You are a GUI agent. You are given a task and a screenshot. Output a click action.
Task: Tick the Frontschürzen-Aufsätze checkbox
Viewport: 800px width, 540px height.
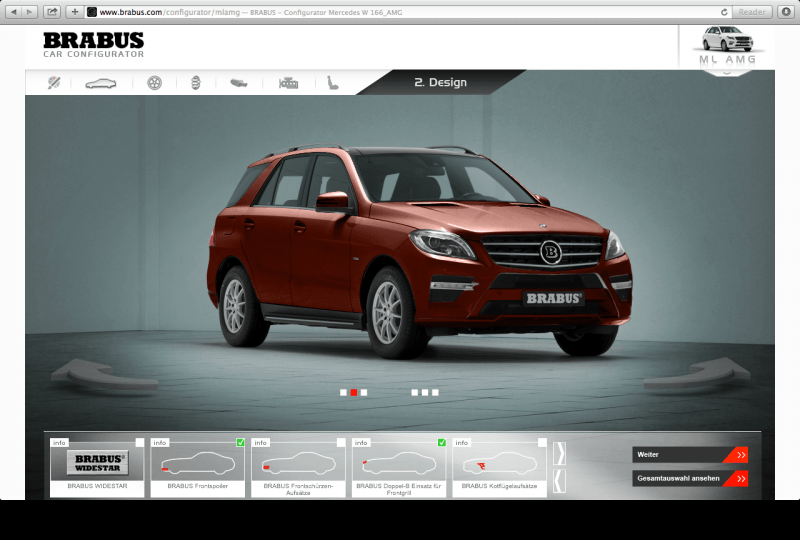341,443
